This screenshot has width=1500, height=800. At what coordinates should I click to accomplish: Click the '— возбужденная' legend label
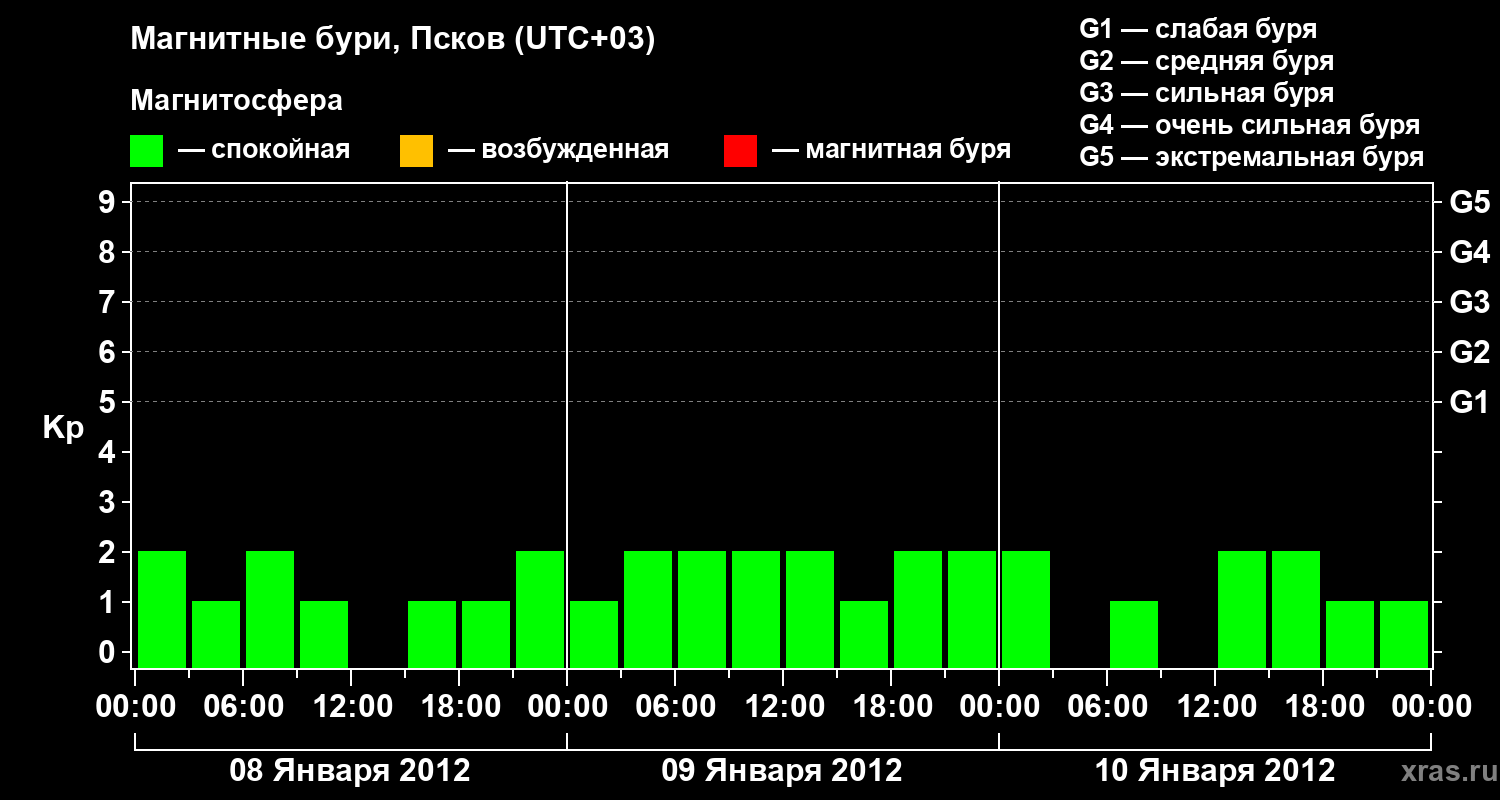(x=558, y=151)
